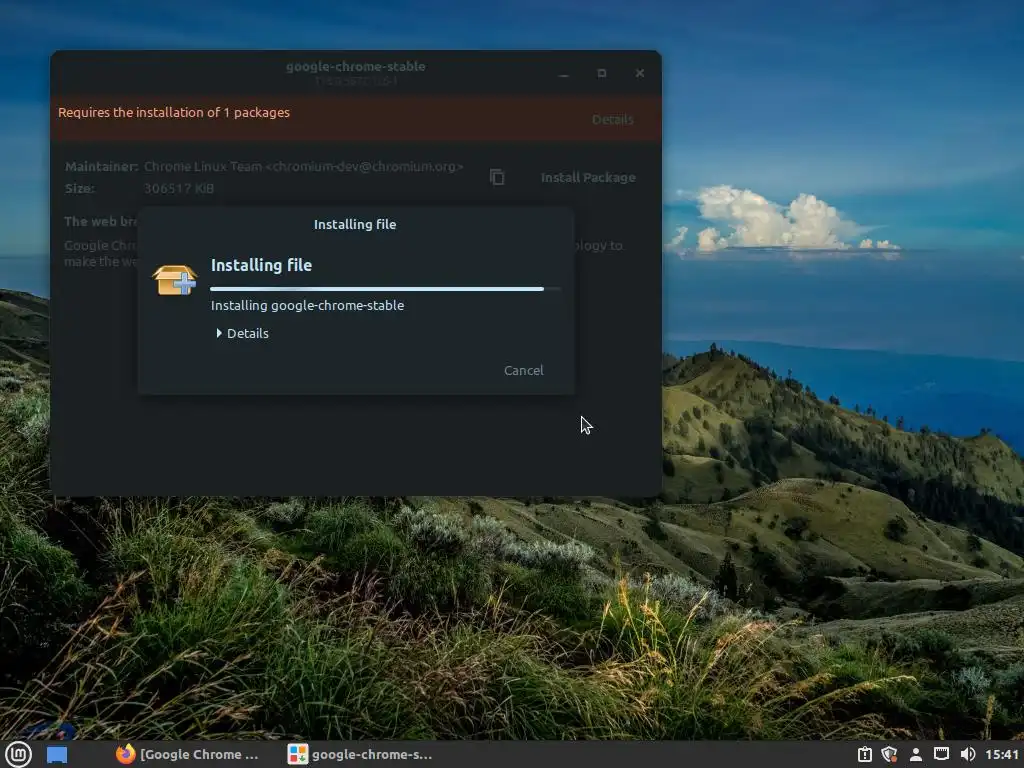Click the installation progress bar

click(x=385, y=289)
